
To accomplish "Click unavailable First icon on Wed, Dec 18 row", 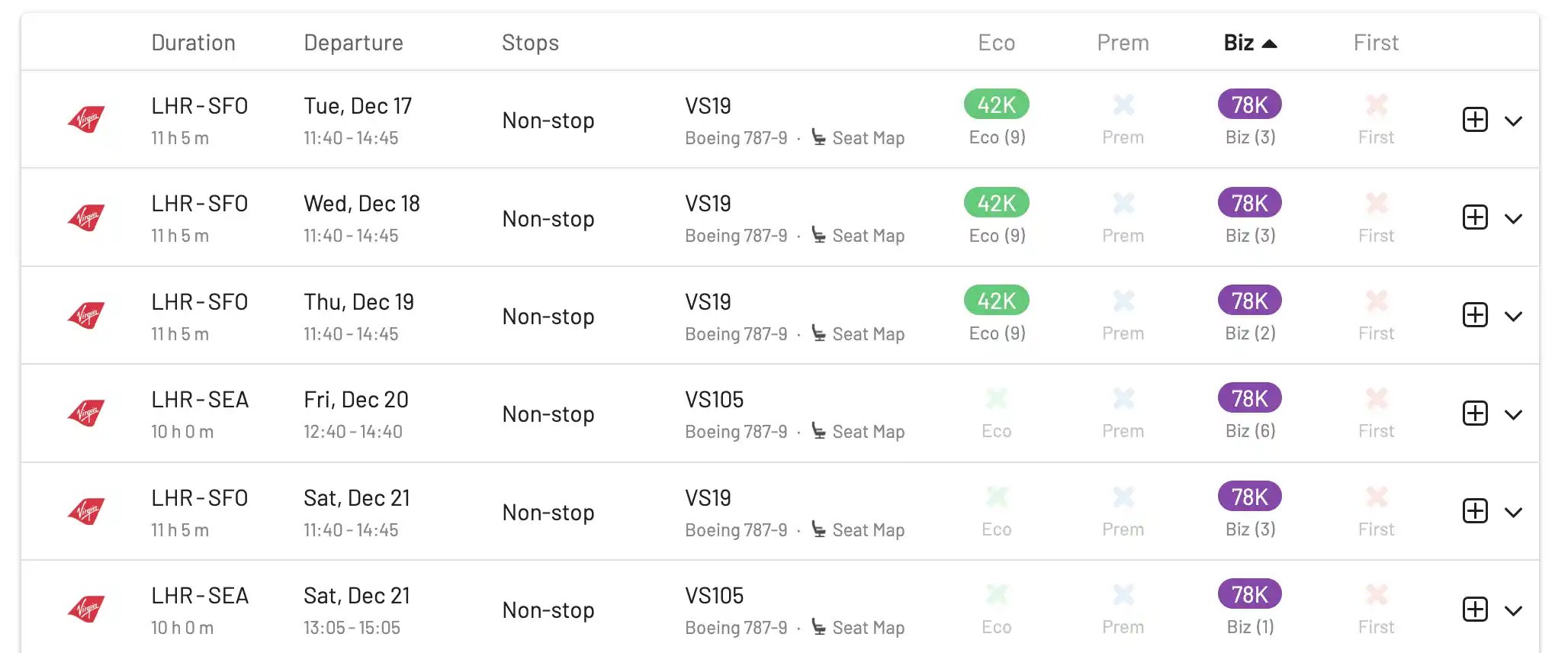I will [x=1376, y=203].
